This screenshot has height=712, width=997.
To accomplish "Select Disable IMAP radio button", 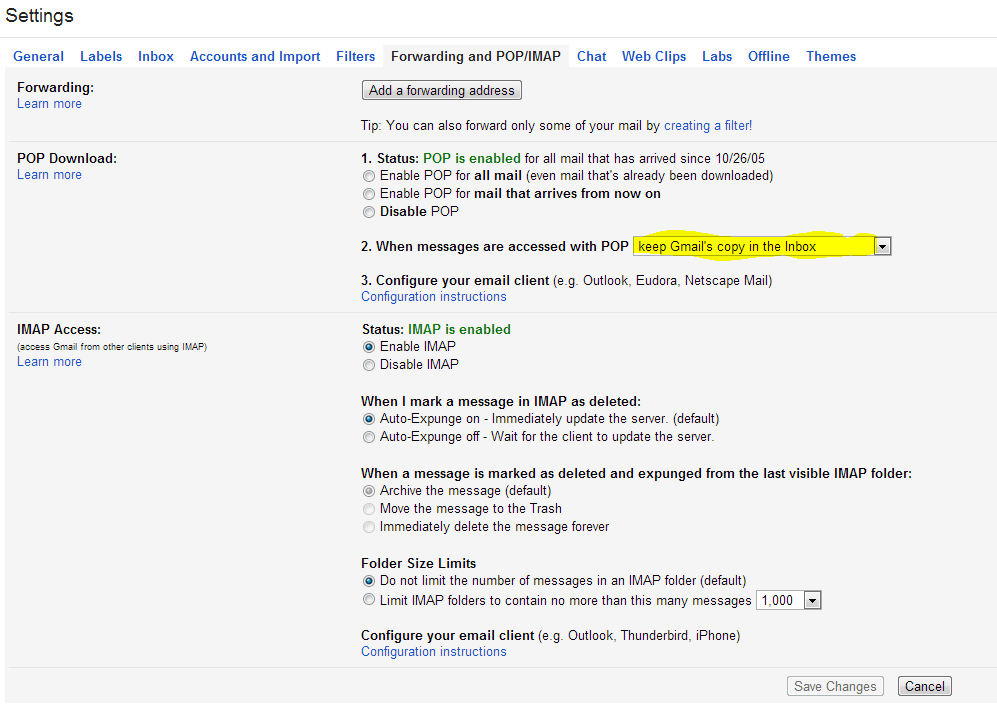I will 369,365.
